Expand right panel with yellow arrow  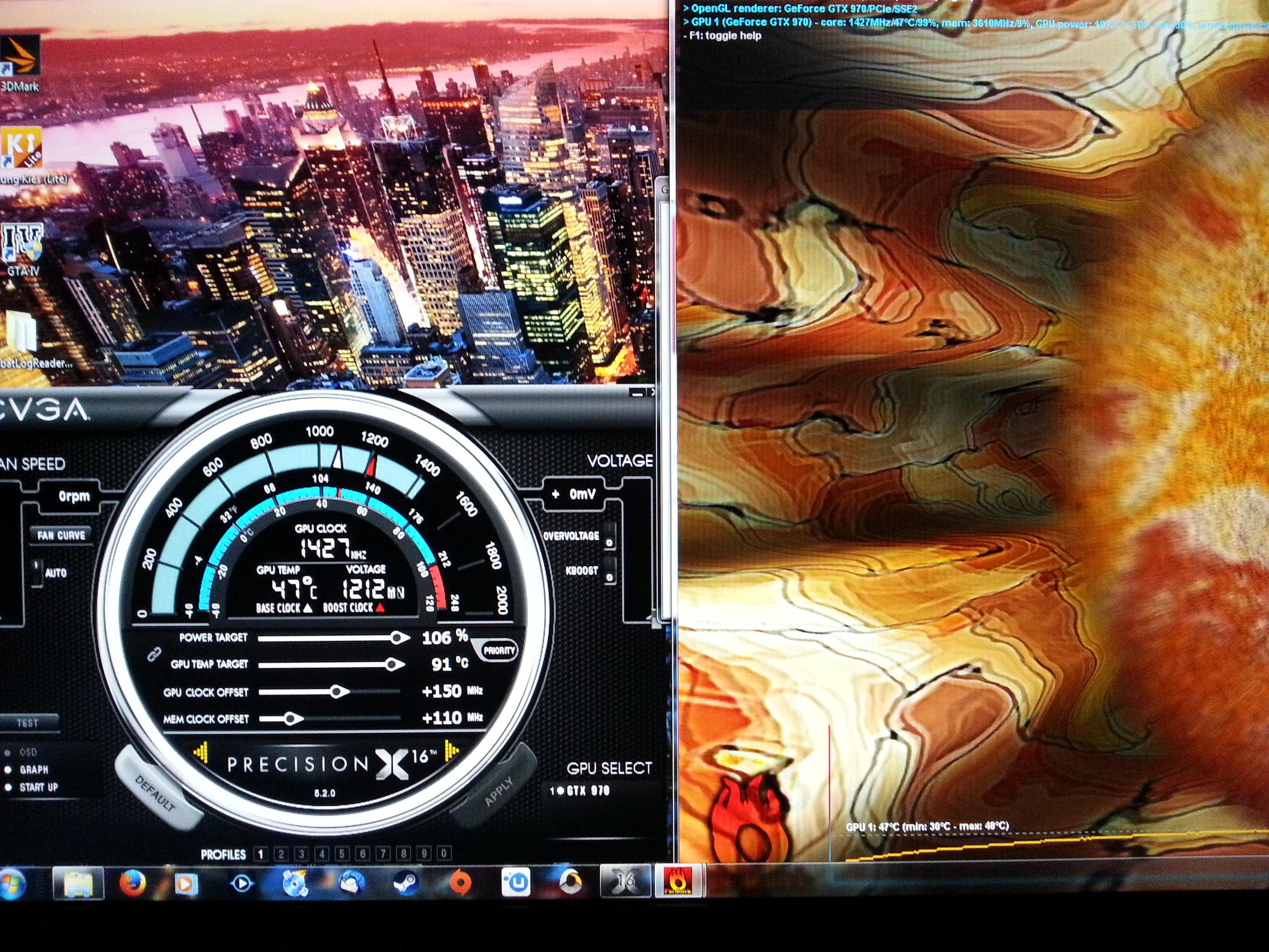pos(451,749)
